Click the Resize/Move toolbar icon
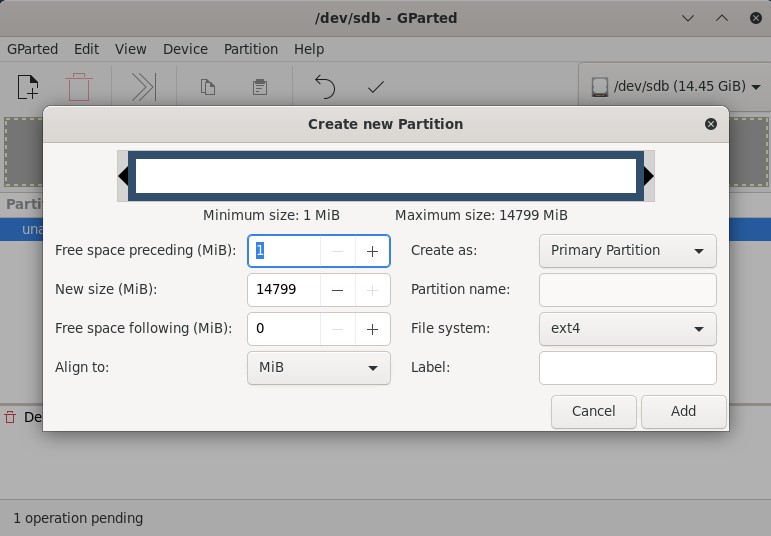 [x=143, y=87]
